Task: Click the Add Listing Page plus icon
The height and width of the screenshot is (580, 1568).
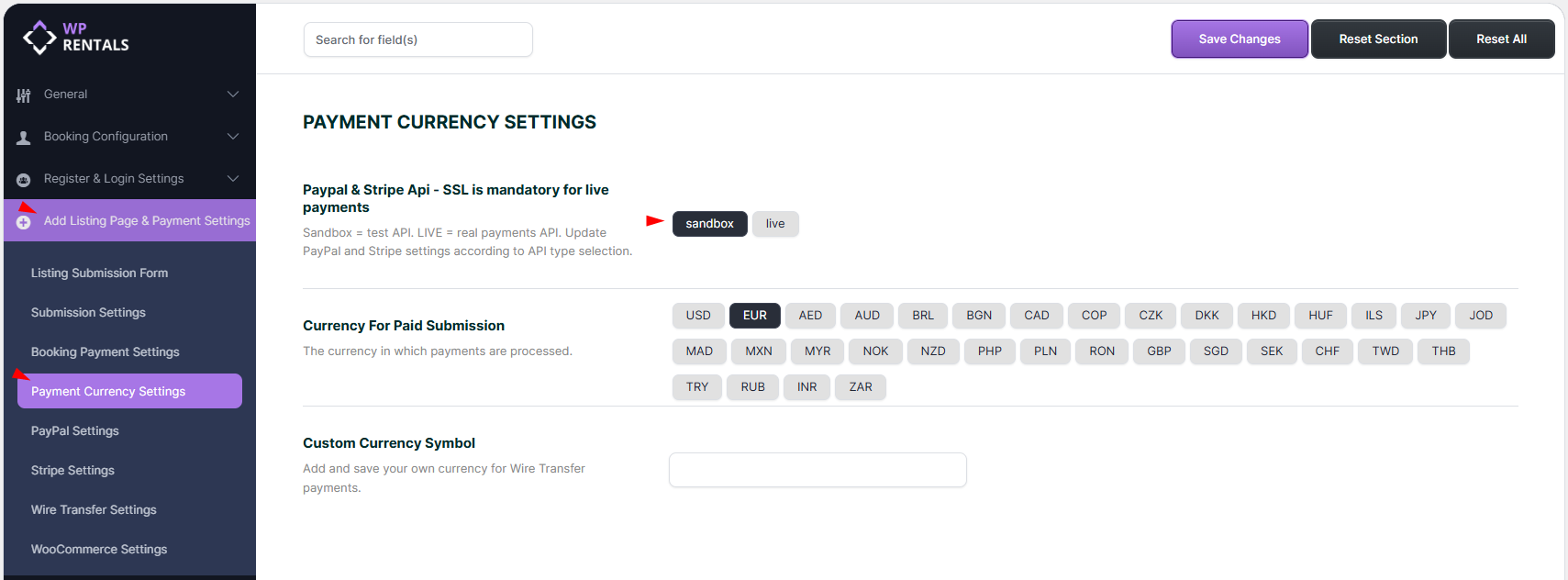Action: (x=24, y=222)
